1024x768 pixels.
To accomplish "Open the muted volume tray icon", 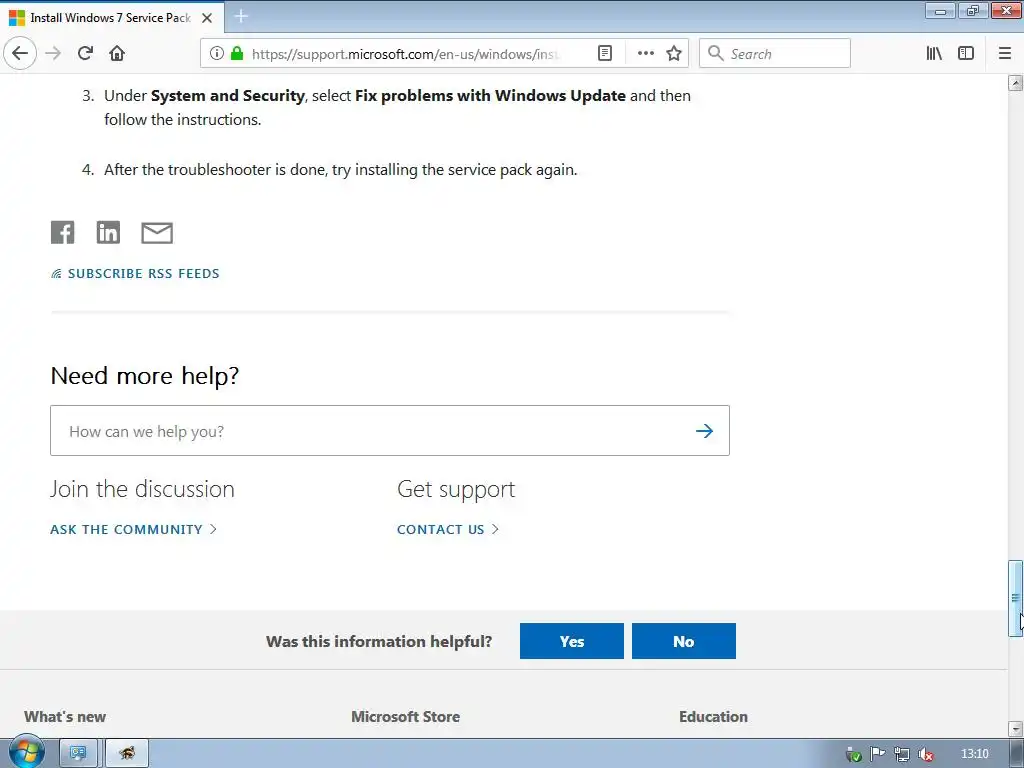I will [x=925, y=754].
